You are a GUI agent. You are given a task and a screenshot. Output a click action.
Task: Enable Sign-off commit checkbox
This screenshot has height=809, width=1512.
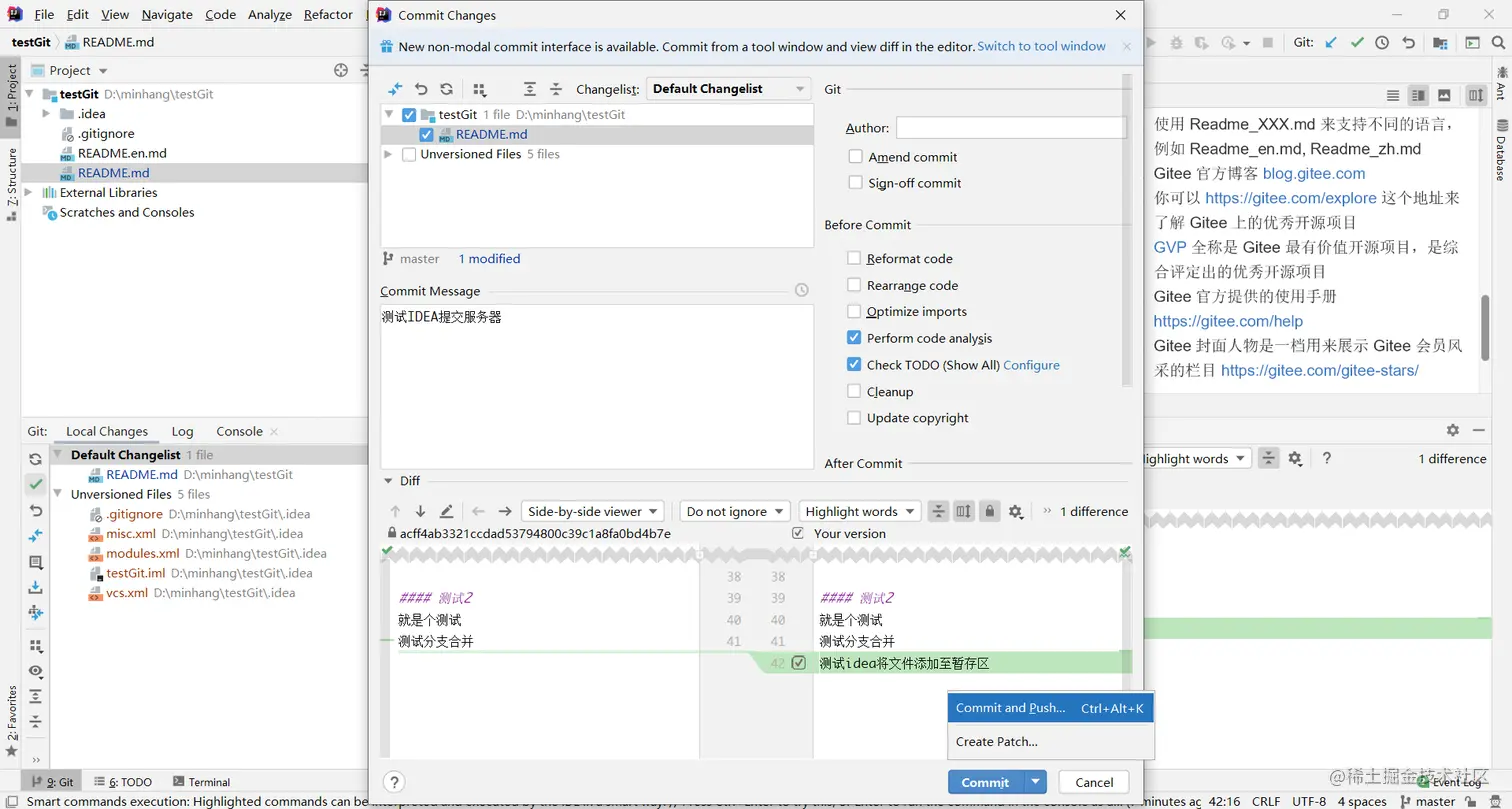click(854, 183)
